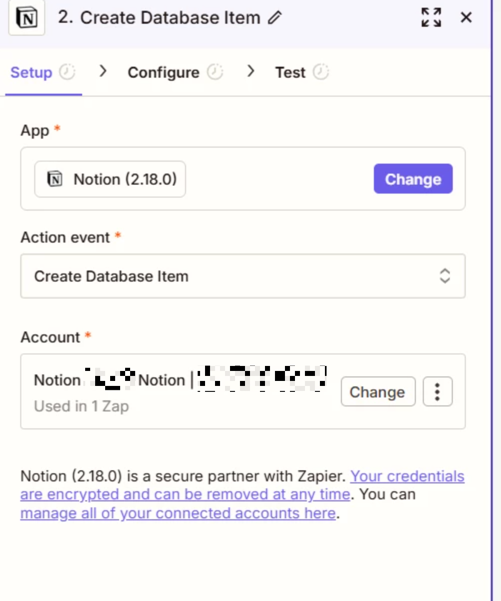Click the Action event up-down arrows

(x=445, y=276)
